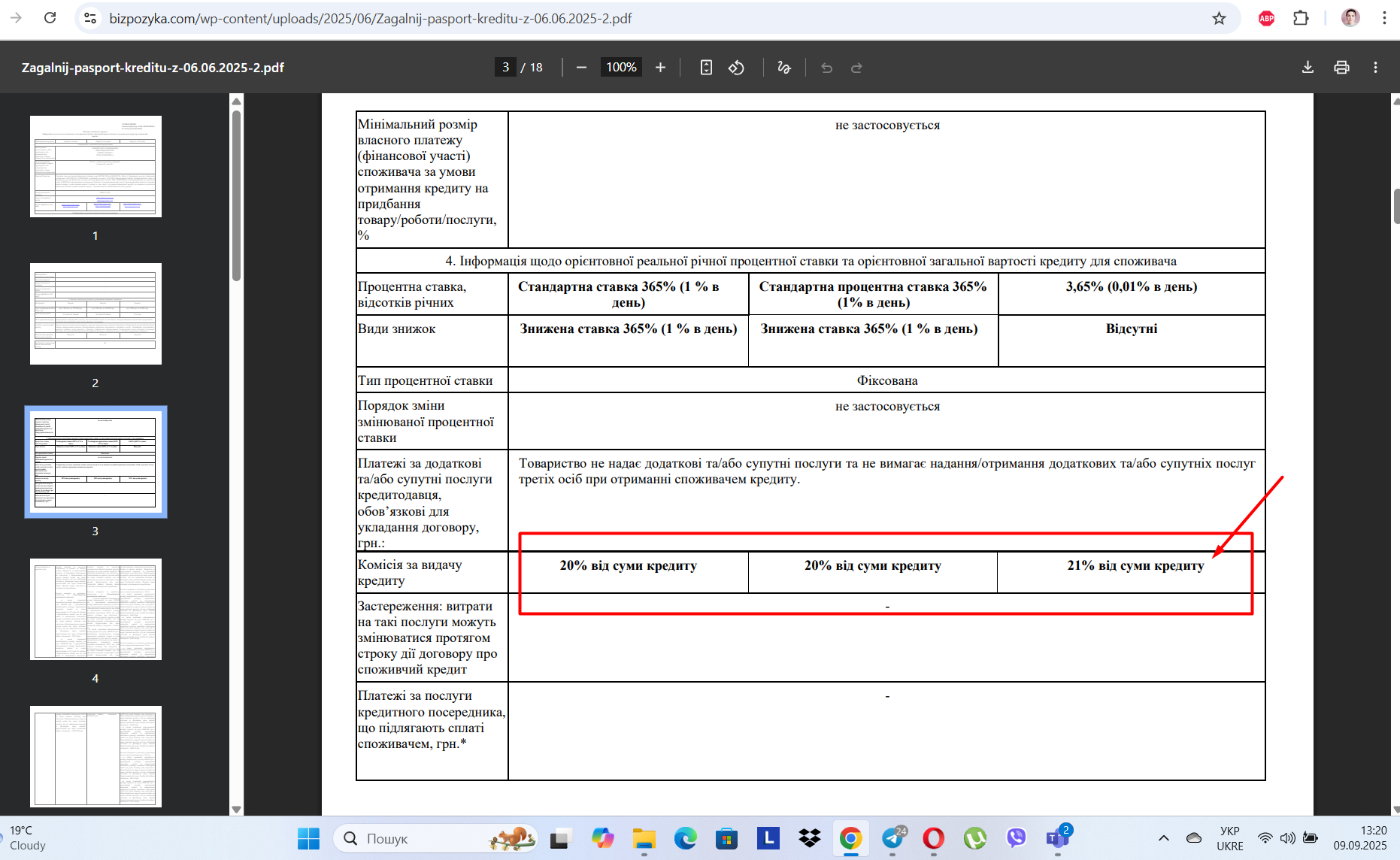Screen dimensions: 1400x860
Task: Click thumbnail panel scroll up arrow
Action: pyautogui.click(x=236, y=101)
